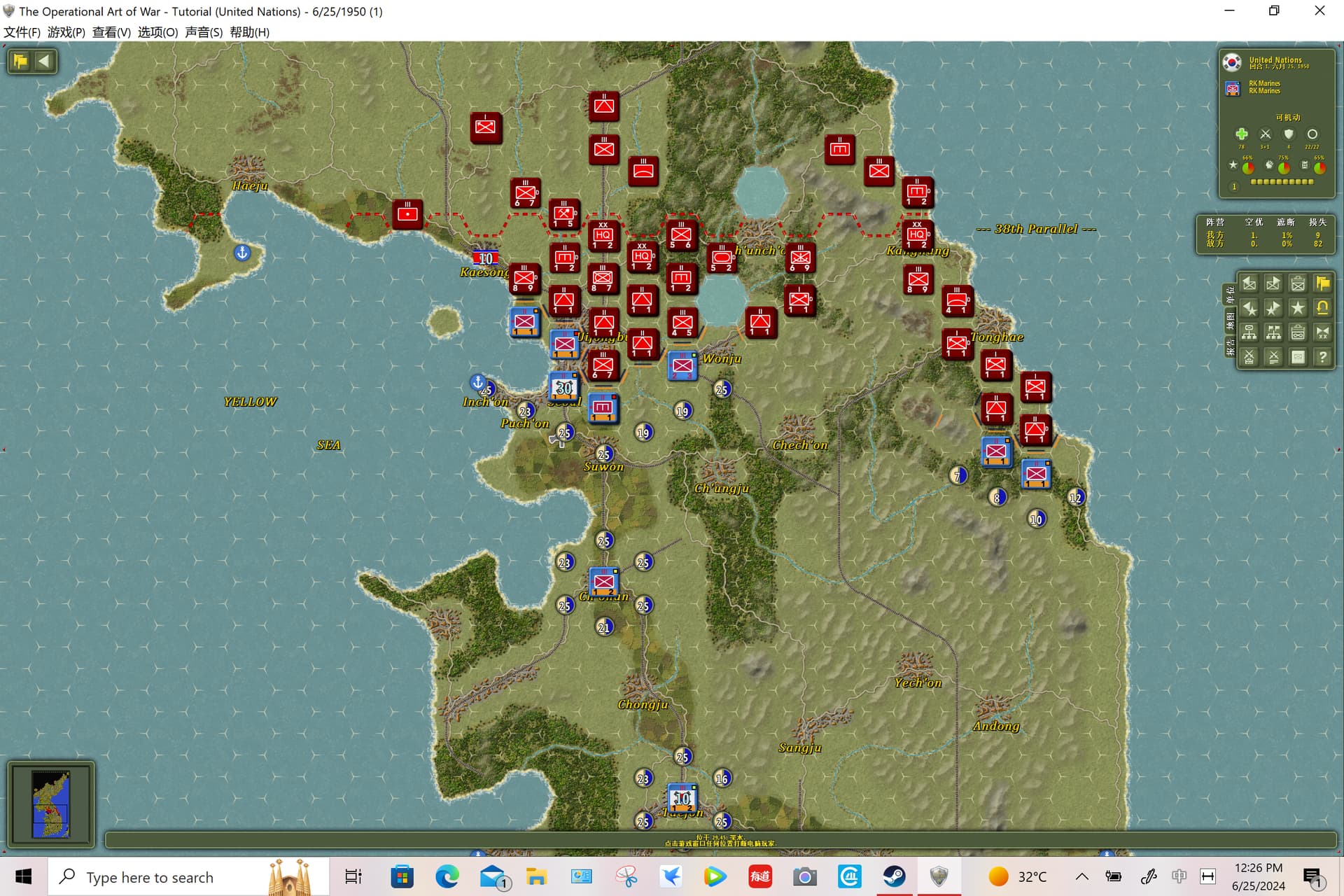
Task: Open the 声音(S) menu
Action: 204,32
